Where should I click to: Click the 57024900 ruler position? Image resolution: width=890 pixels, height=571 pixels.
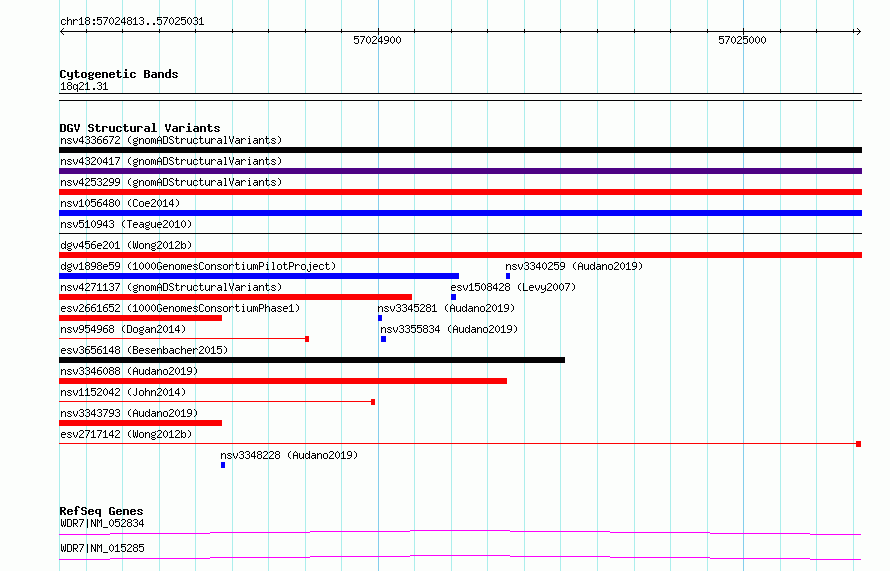click(x=377, y=40)
